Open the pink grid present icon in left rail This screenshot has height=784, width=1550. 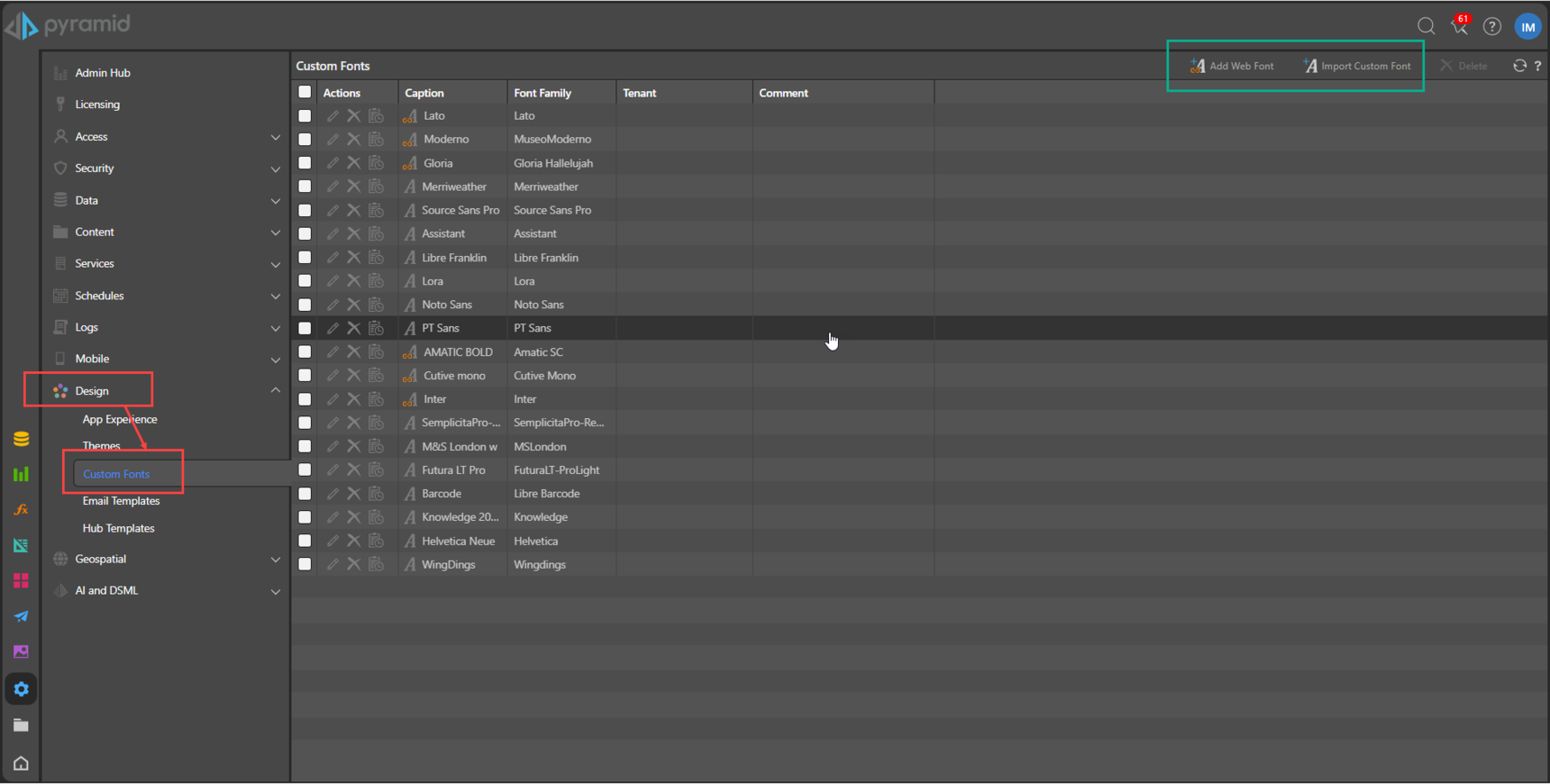[22, 580]
